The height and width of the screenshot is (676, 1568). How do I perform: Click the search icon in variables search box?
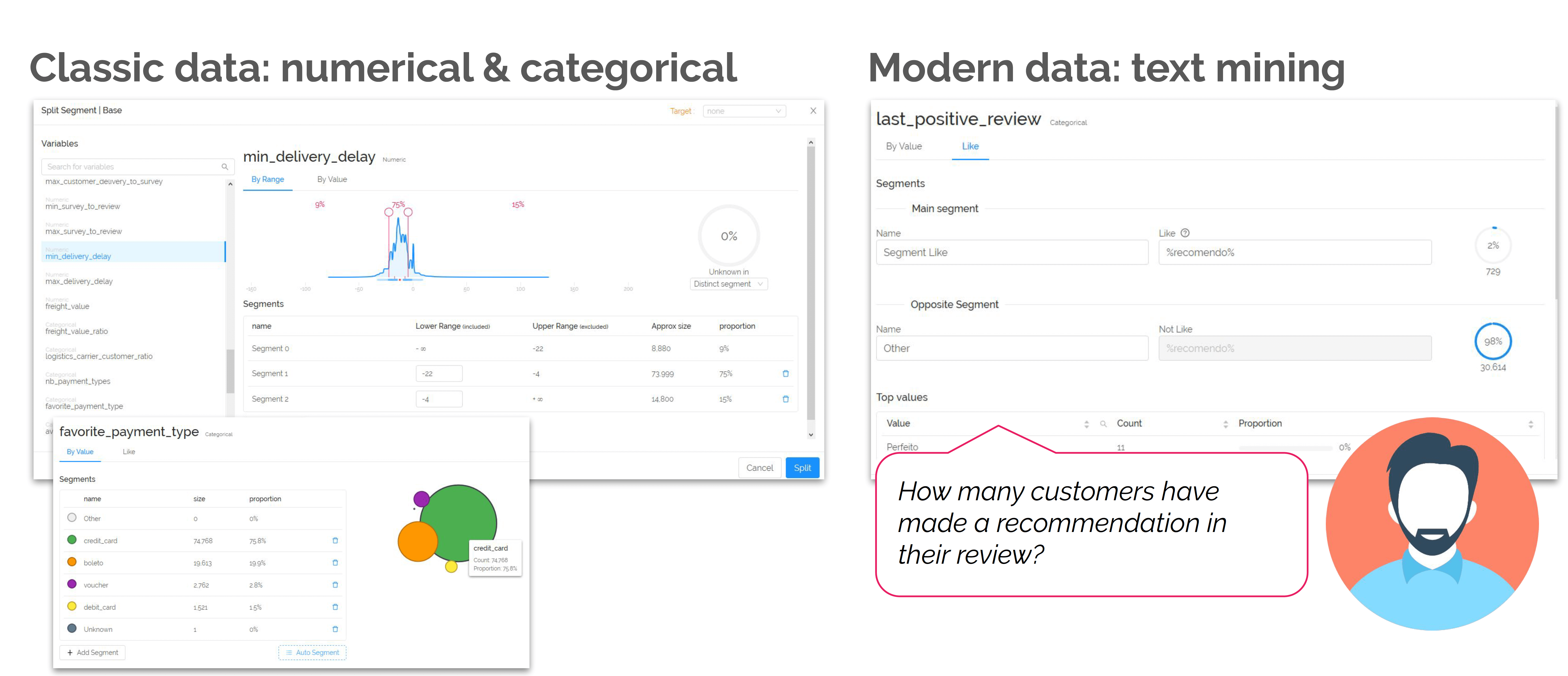225,167
